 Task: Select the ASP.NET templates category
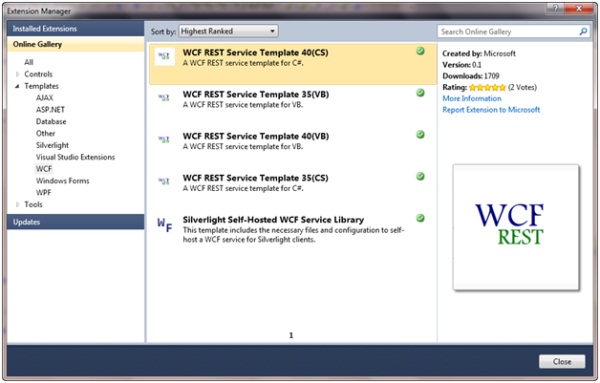(x=50, y=110)
